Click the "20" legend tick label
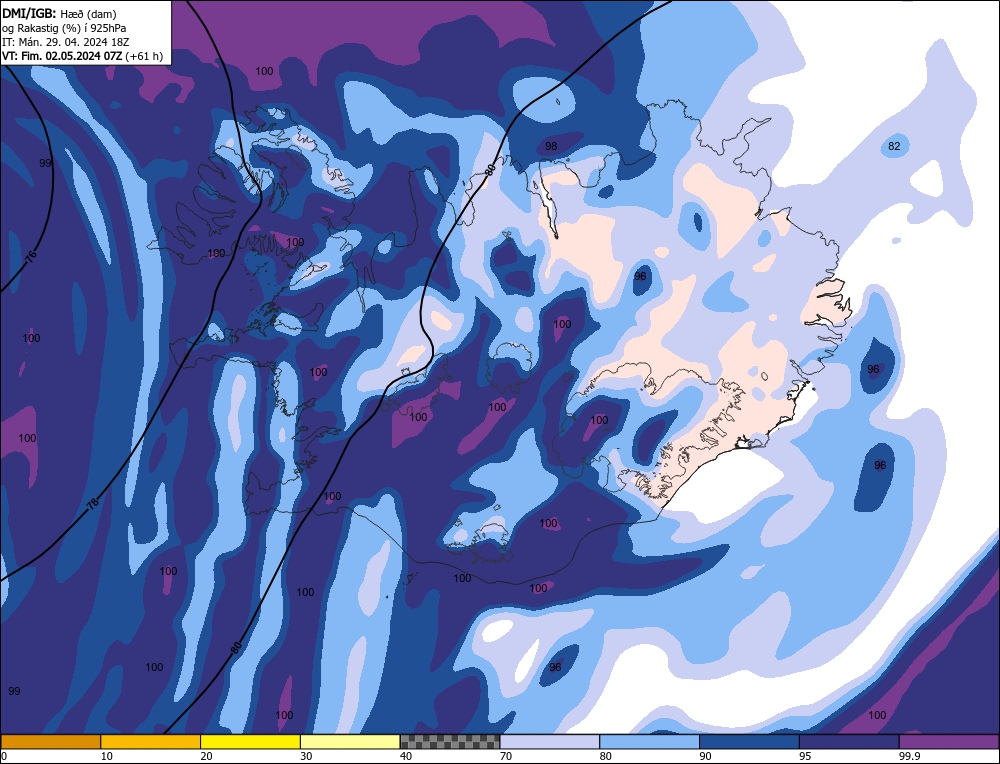 (x=207, y=756)
